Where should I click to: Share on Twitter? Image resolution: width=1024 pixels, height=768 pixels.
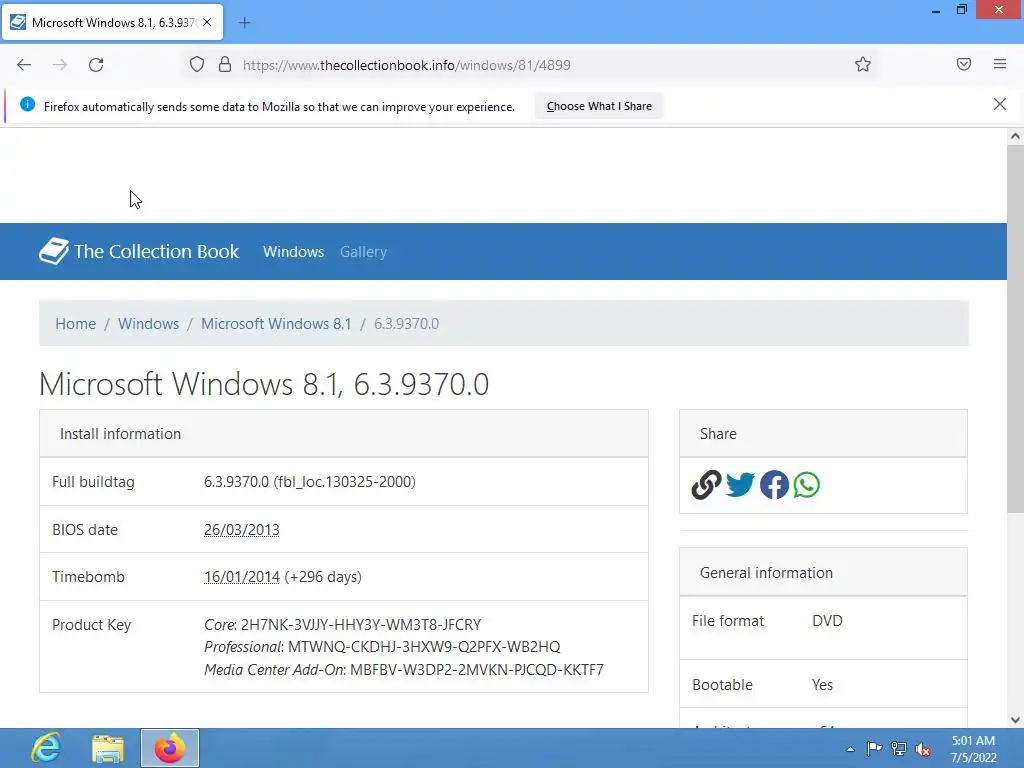pos(740,485)
